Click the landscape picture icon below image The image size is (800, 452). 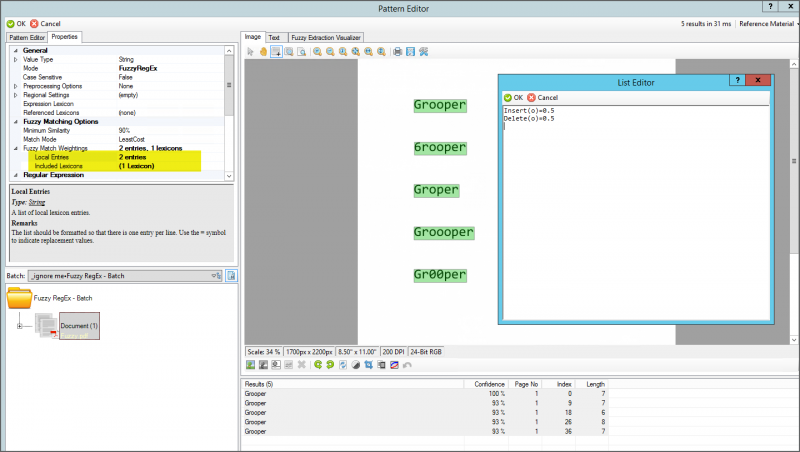tap(251, 365)
